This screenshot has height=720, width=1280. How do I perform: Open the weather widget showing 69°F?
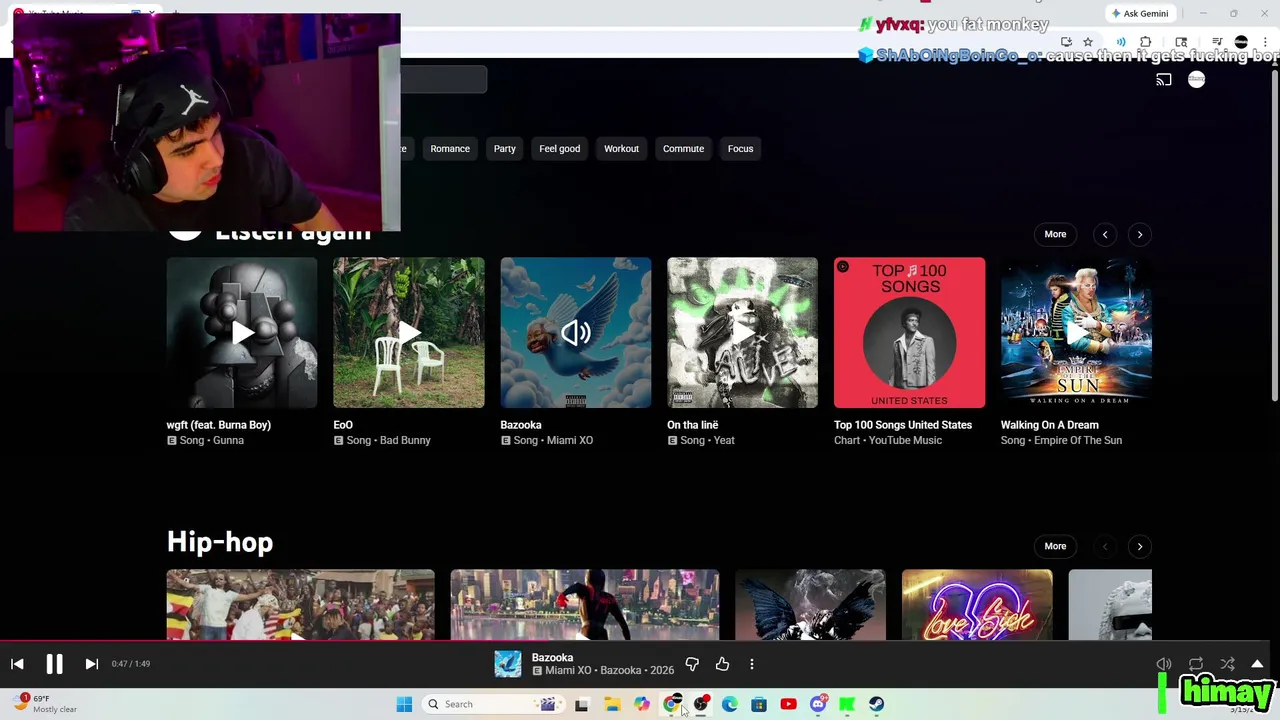point(45,704)
